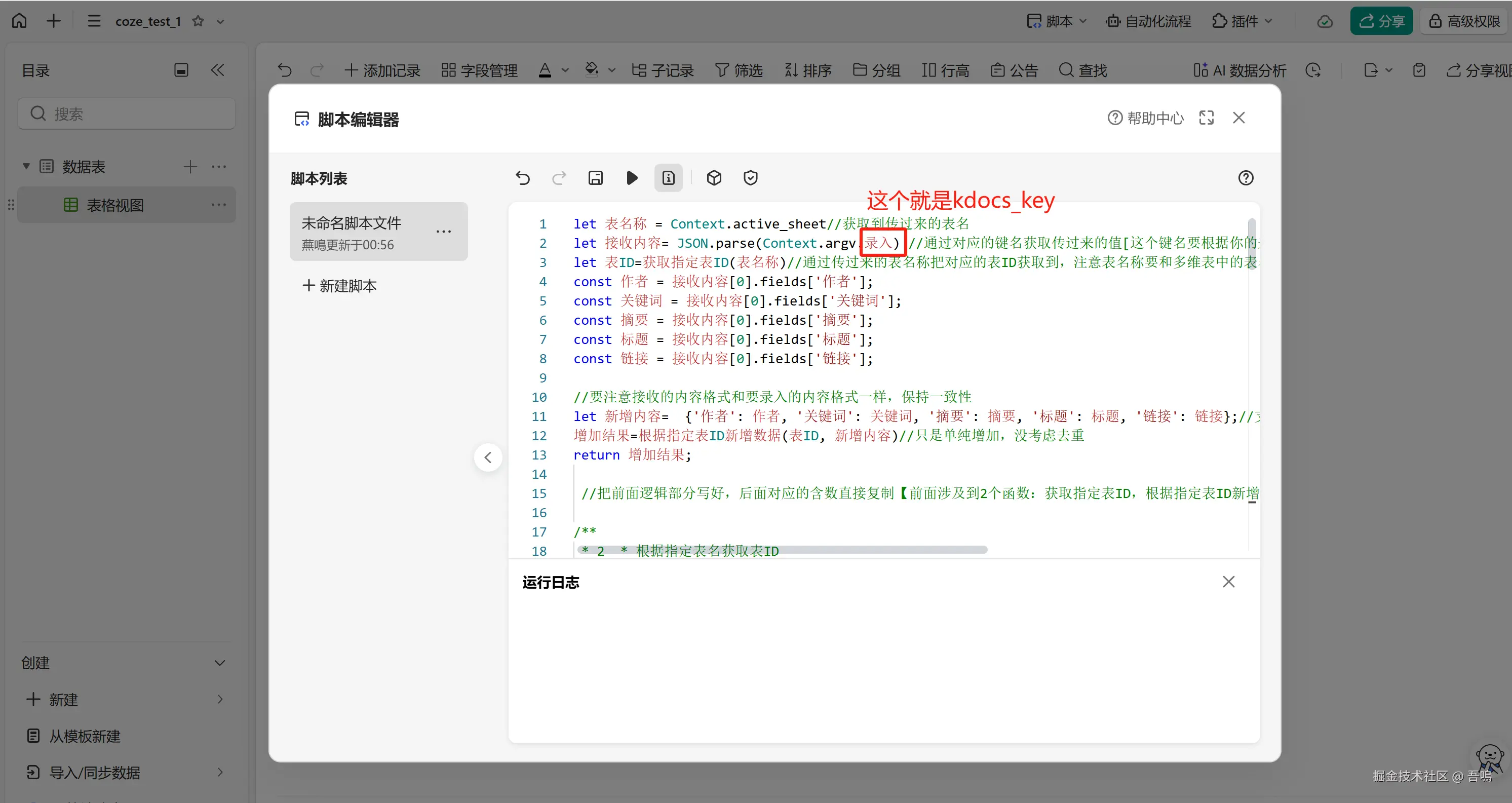The width and height of the screenshot is (1512, 803).
Task: Open 帮助中心 link
Action: (x=1145, y=118)
